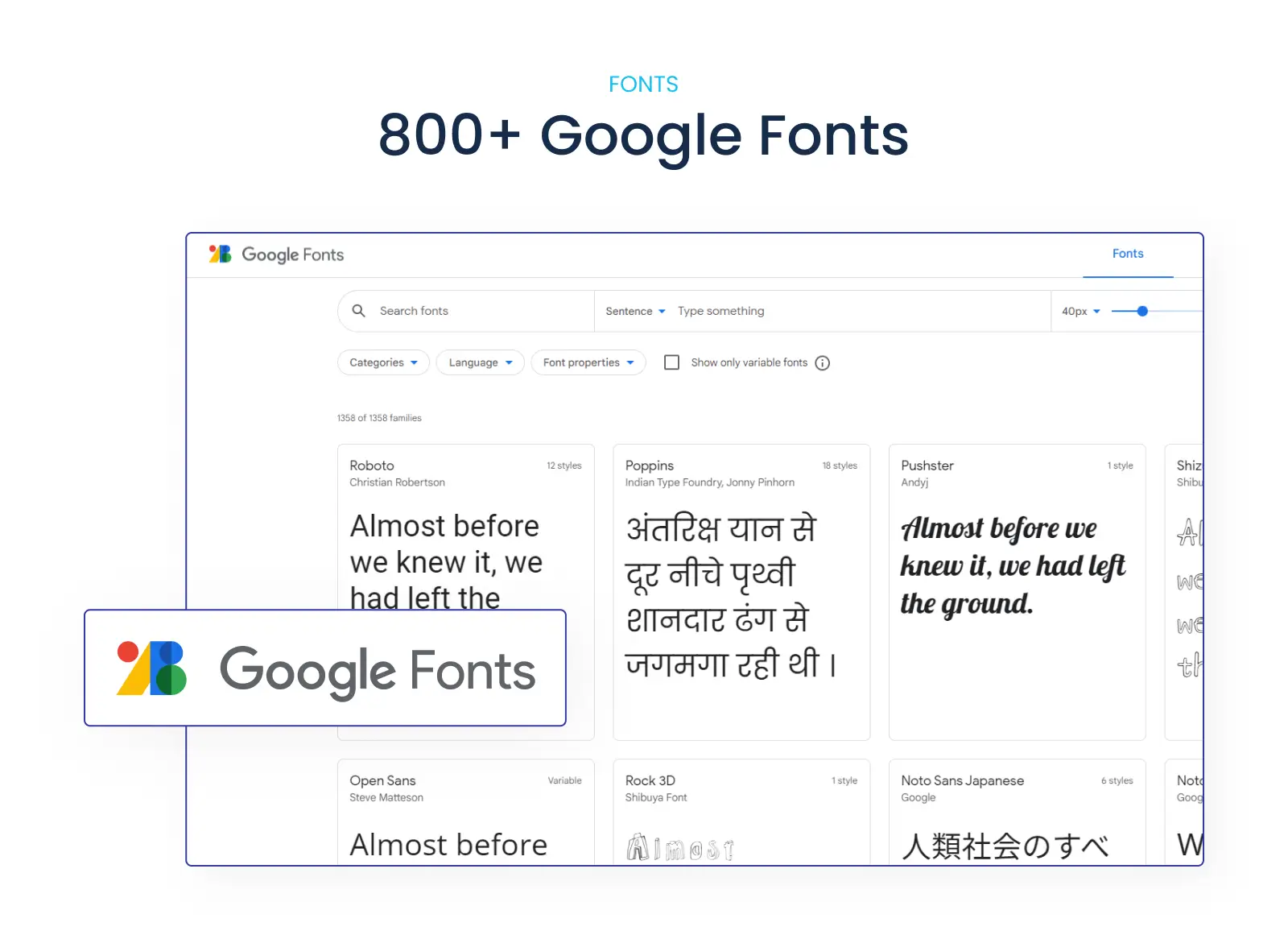Open the variable fonts info icon
Screen dimensions: 1288x931
pos(822,363)
